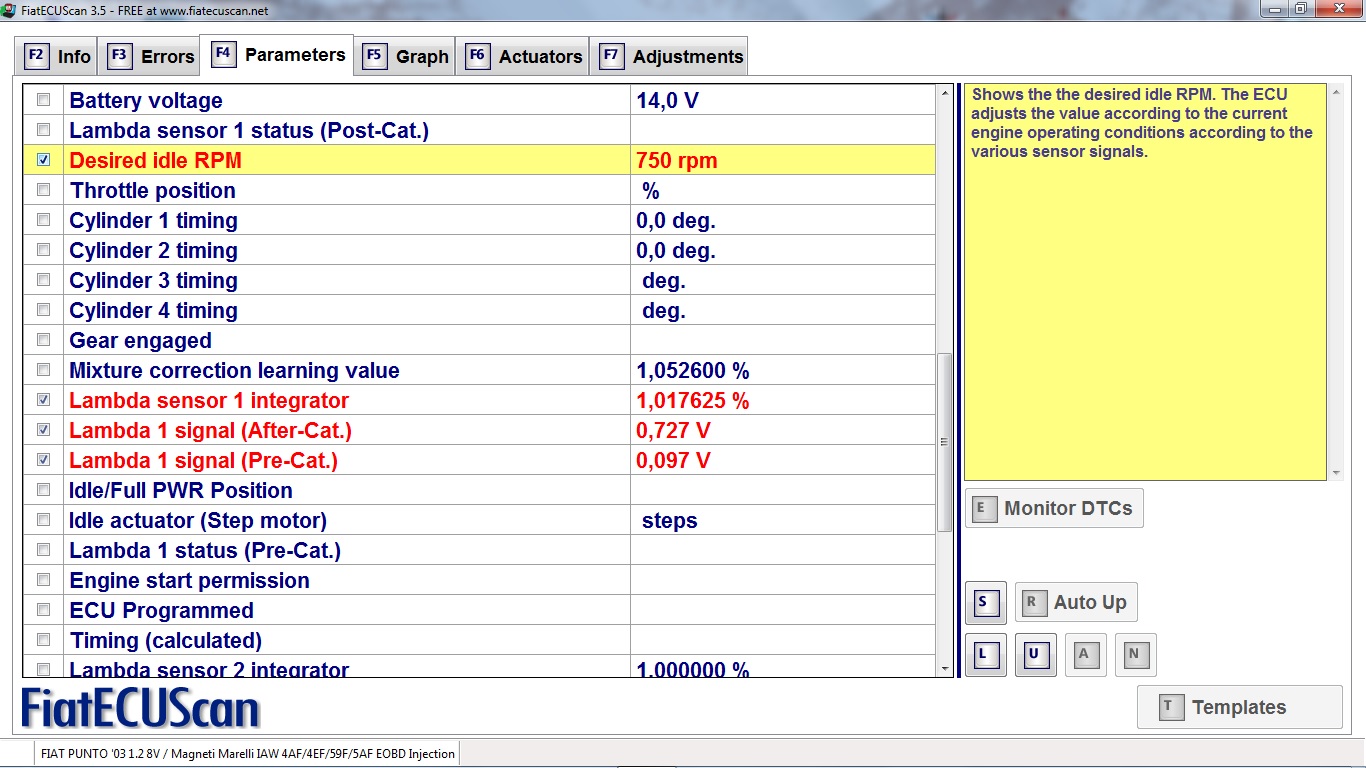Screen dimensions: 1366x768
Task: Disable Lambda sensor 1 integrator checkbox
Action: tap(43, 400)
